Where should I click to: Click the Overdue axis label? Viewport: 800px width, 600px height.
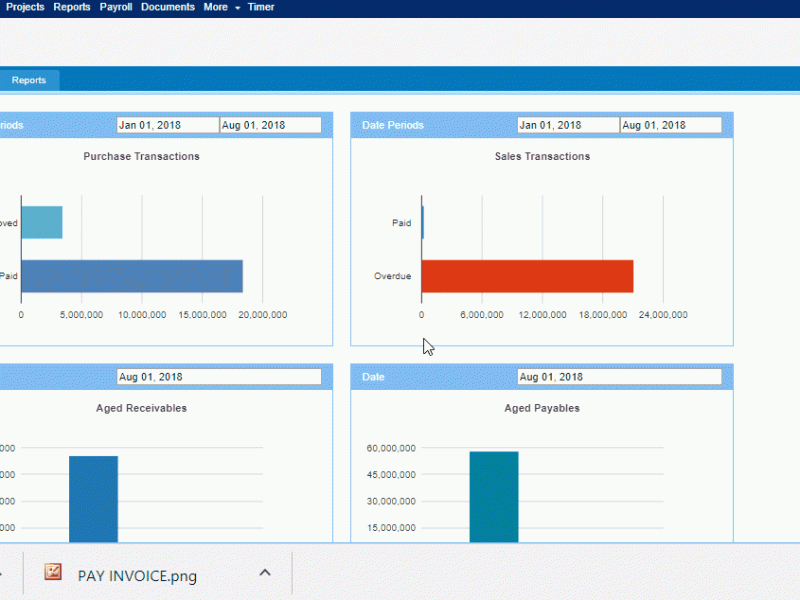[x=392, y=276]
